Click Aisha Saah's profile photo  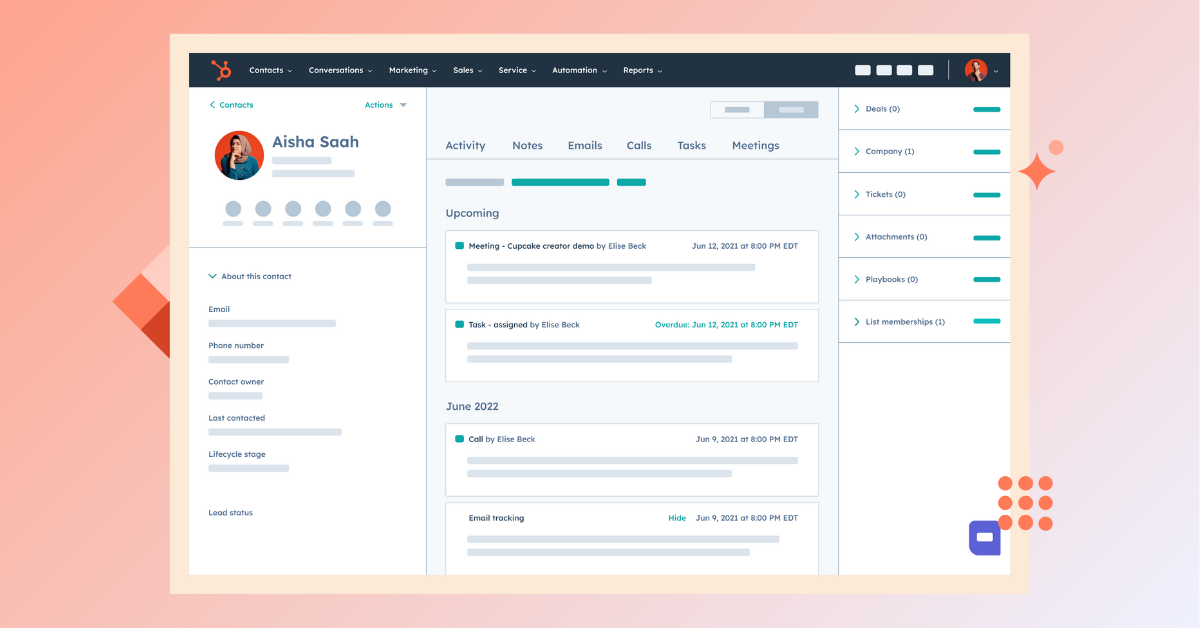pos(239,156)
